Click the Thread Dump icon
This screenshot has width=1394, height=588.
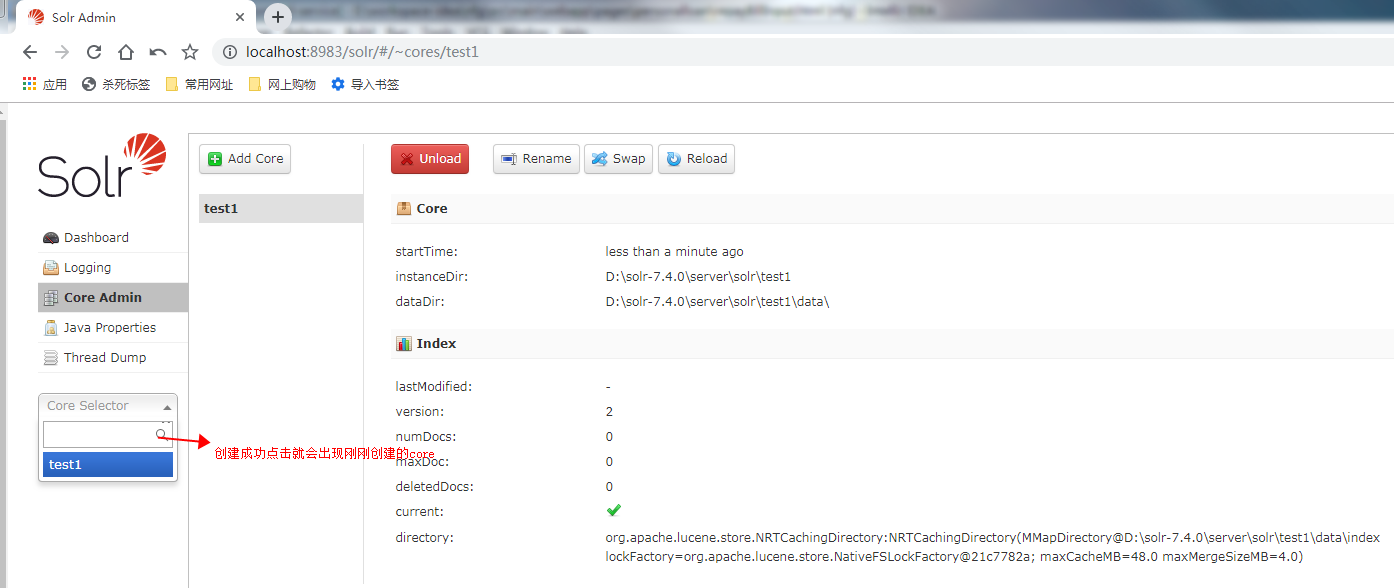click(51, 358)
